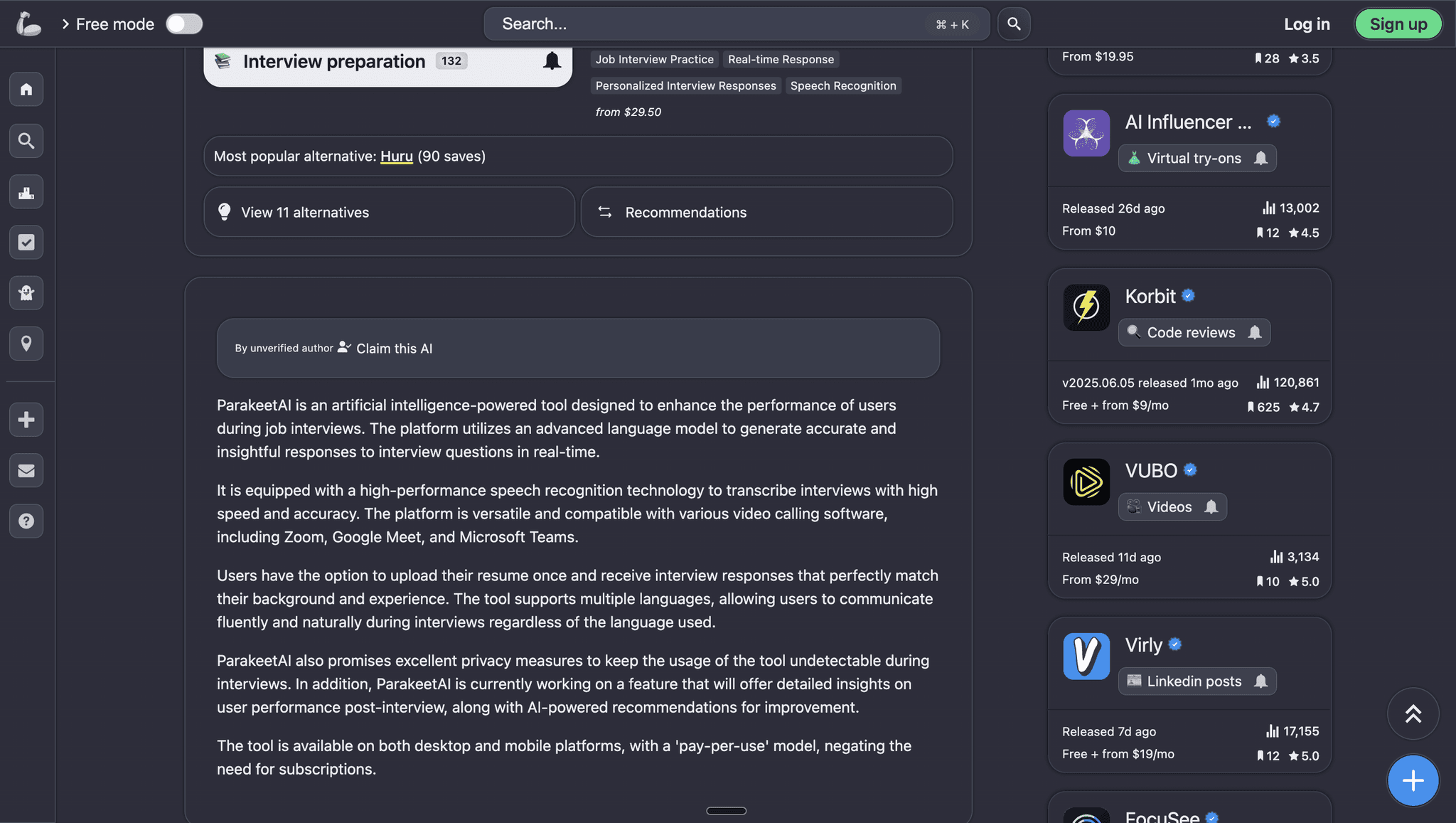
Task: Click inside the Search input field
Action: (x=711, y=23)
